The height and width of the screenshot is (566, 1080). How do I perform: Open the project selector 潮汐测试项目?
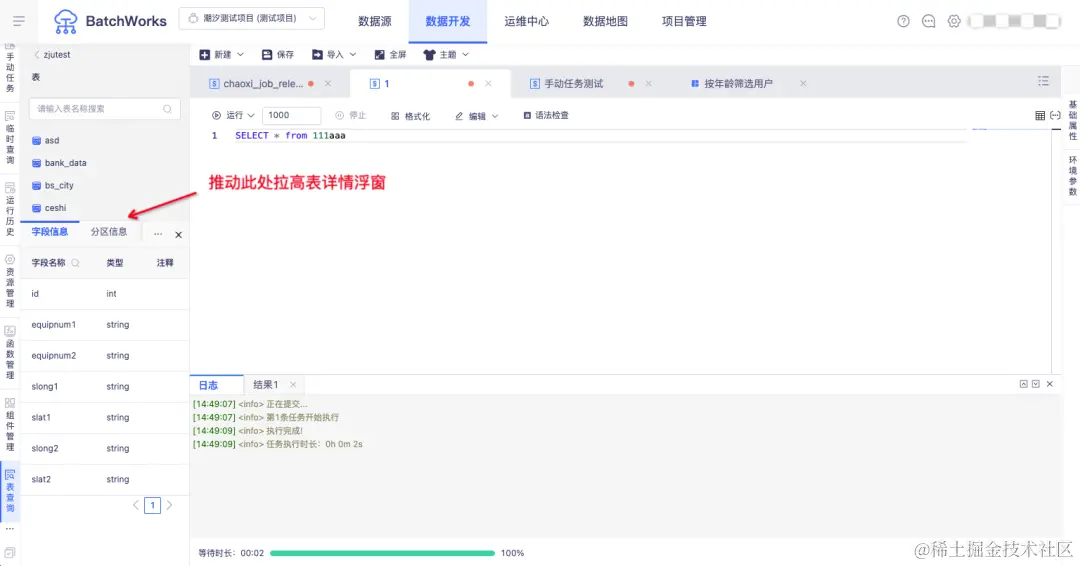click(x=251, y=19)
